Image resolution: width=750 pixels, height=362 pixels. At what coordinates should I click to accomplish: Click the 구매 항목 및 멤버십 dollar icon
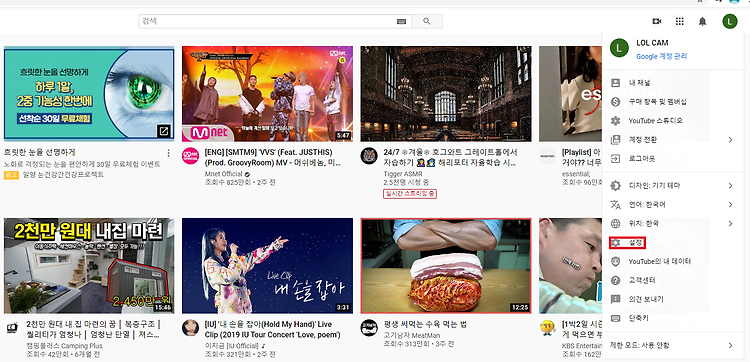tap(616, 102)
